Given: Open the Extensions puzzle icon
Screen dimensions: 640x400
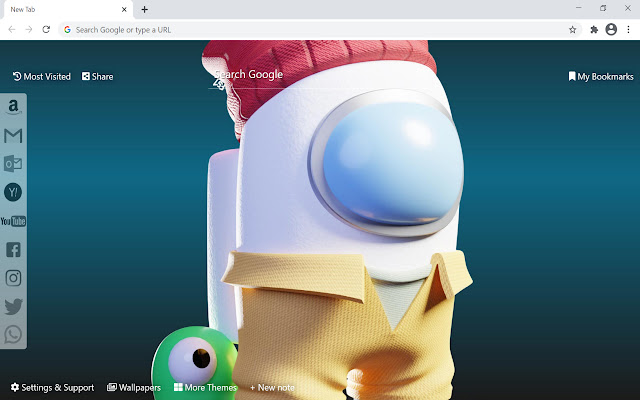Looking at the screenshot, I should click(x=594, y=29).
